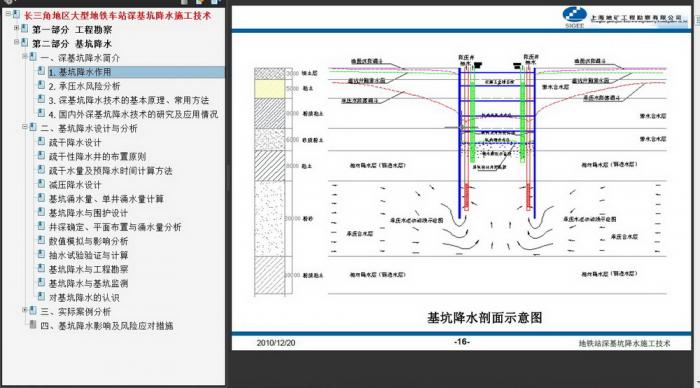Click the dewatering cross-section diagram
This screenshot has height=388, width=700.
460,175
